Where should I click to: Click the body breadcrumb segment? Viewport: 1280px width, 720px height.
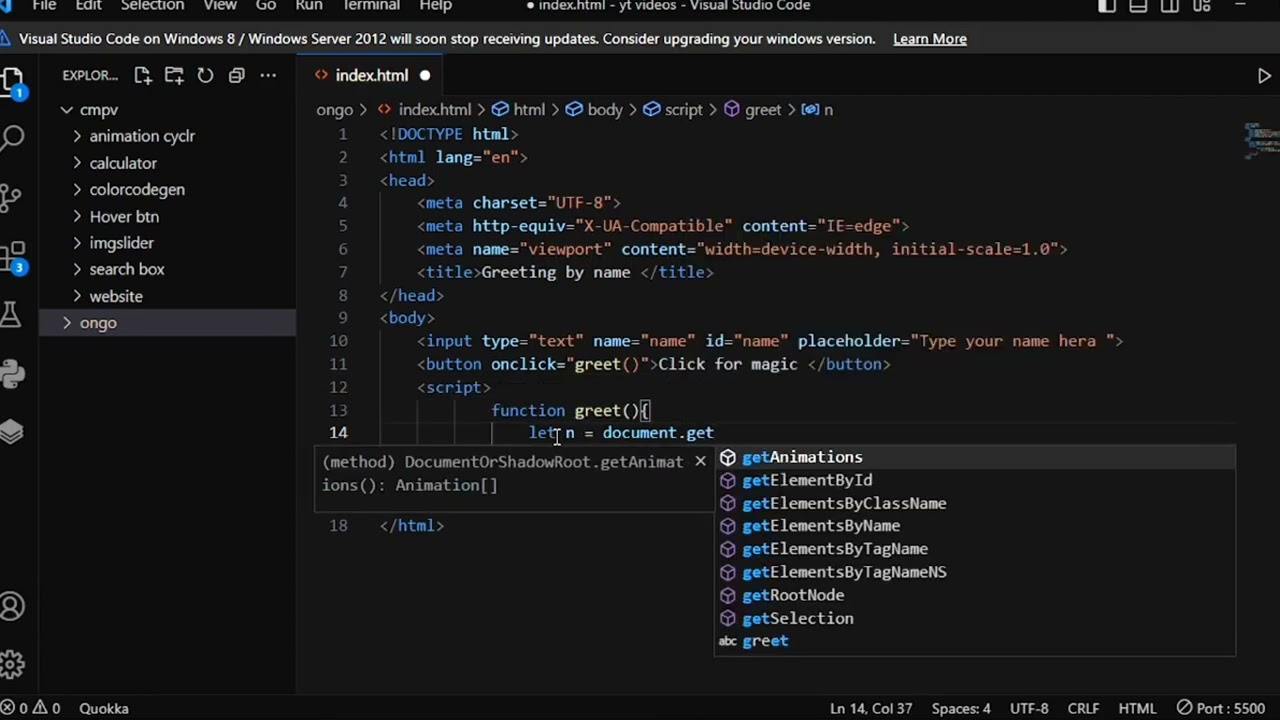click(x=594, y=110)
